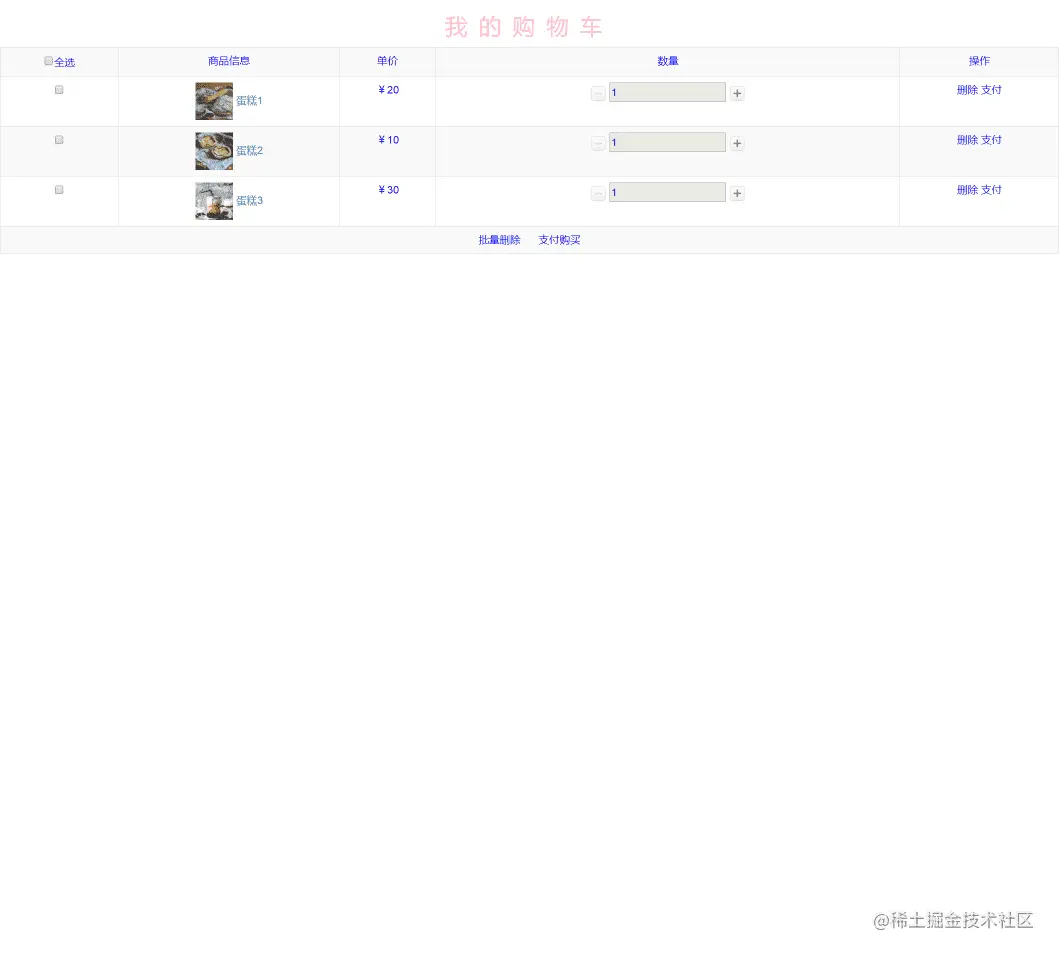Open the 蛋糕1 product thumbnail
Image resolution: width=1059 pixels, height=956 pixels.
[214, 101]
